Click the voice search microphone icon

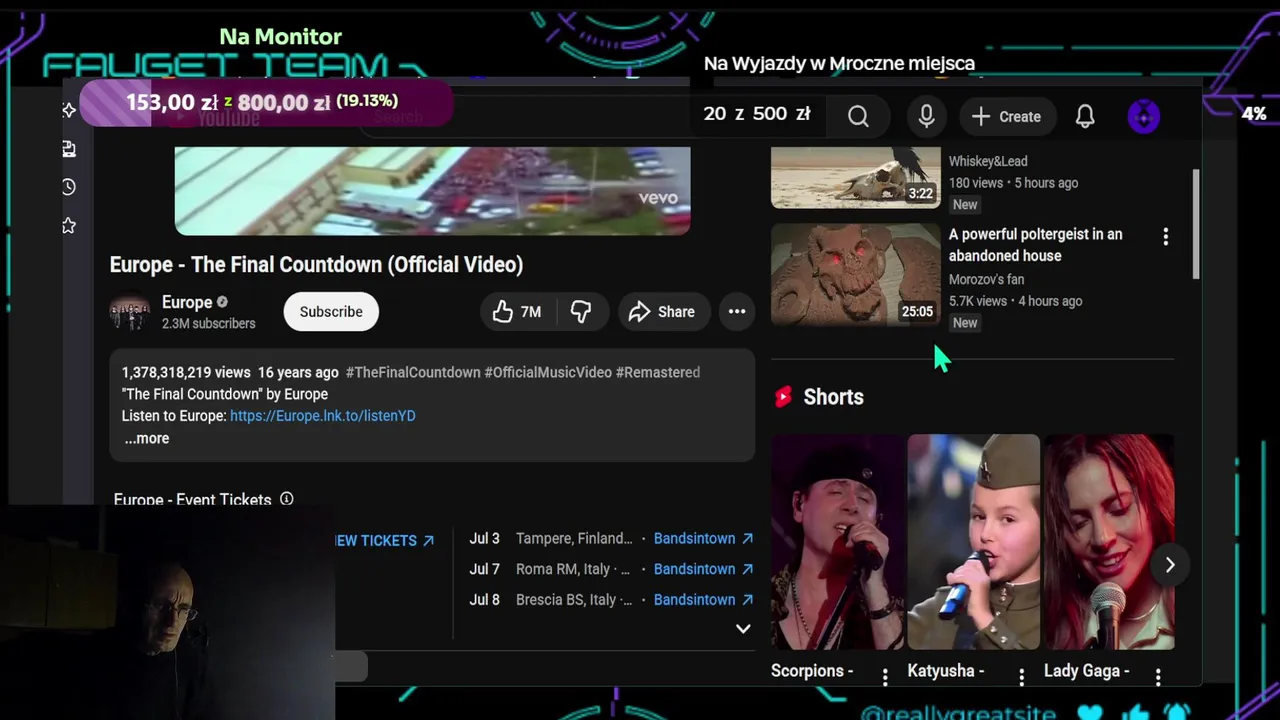coord(927,116)
